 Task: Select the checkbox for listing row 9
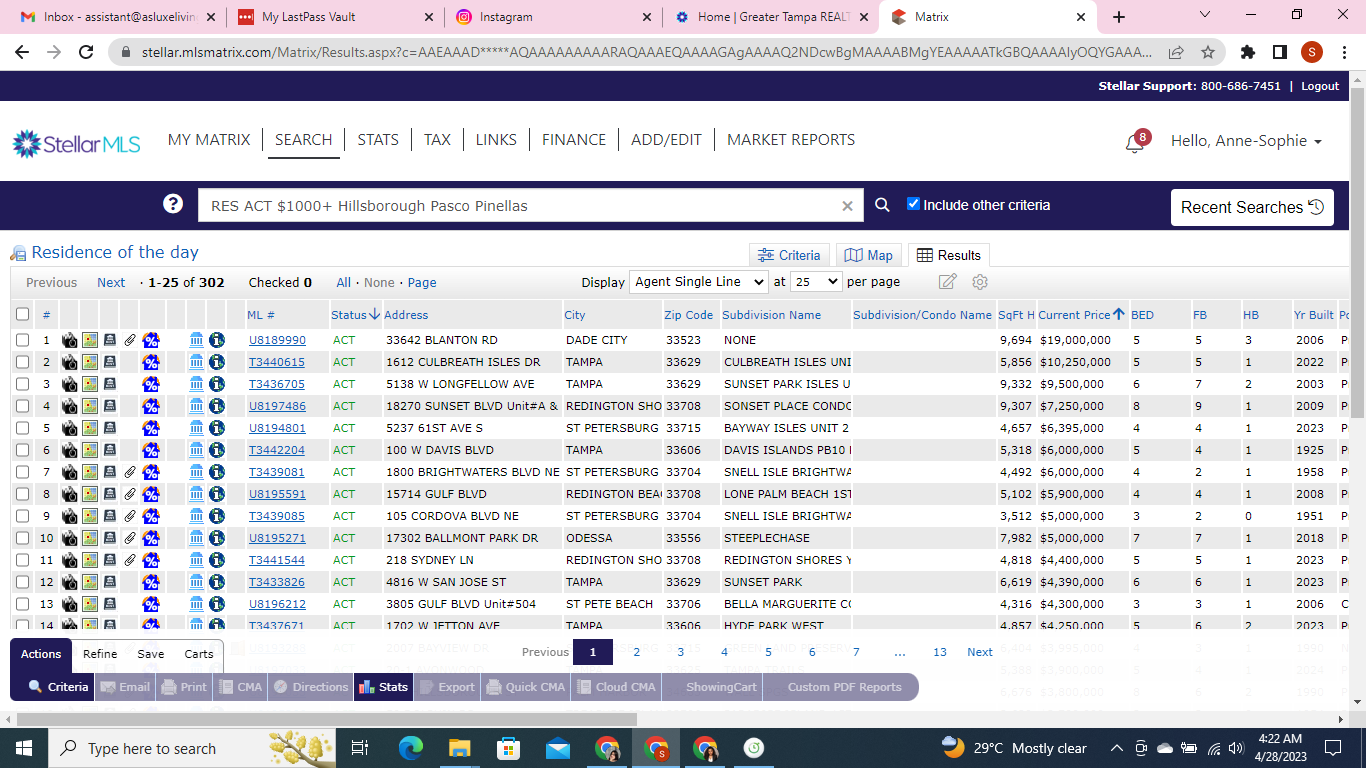coord(23,516)
